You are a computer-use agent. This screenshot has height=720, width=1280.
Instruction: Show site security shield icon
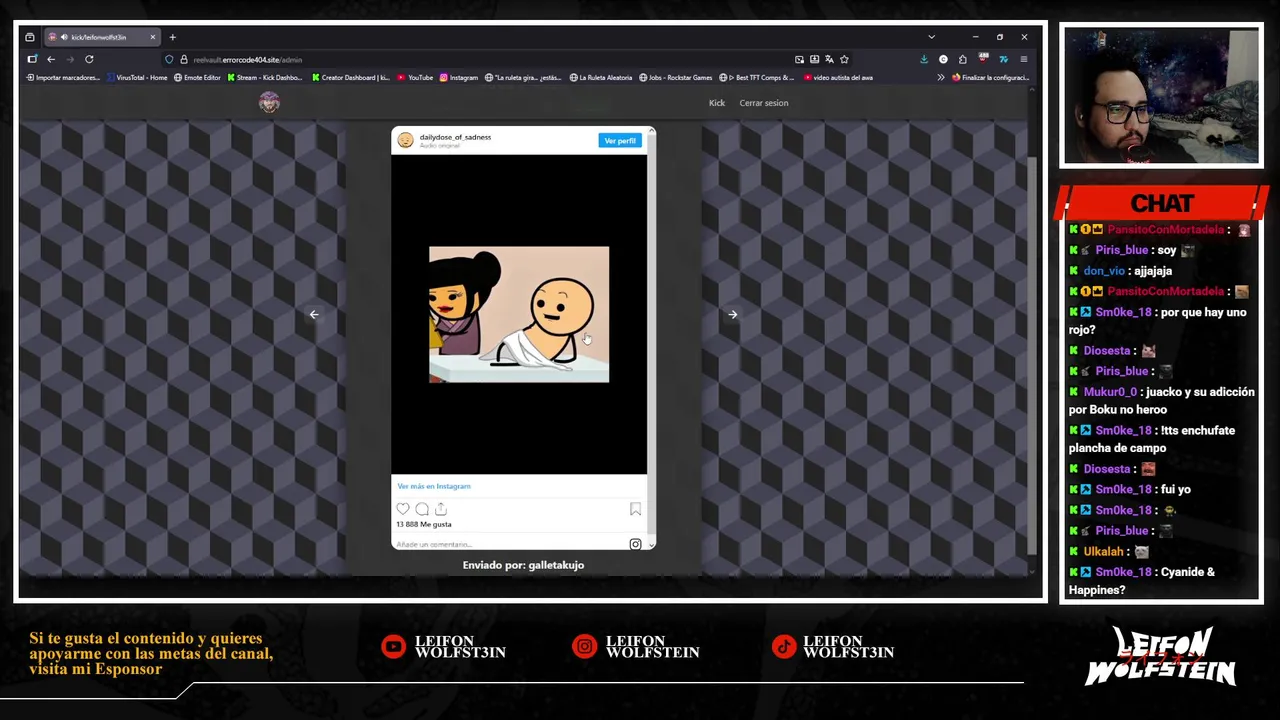point(169,59)
